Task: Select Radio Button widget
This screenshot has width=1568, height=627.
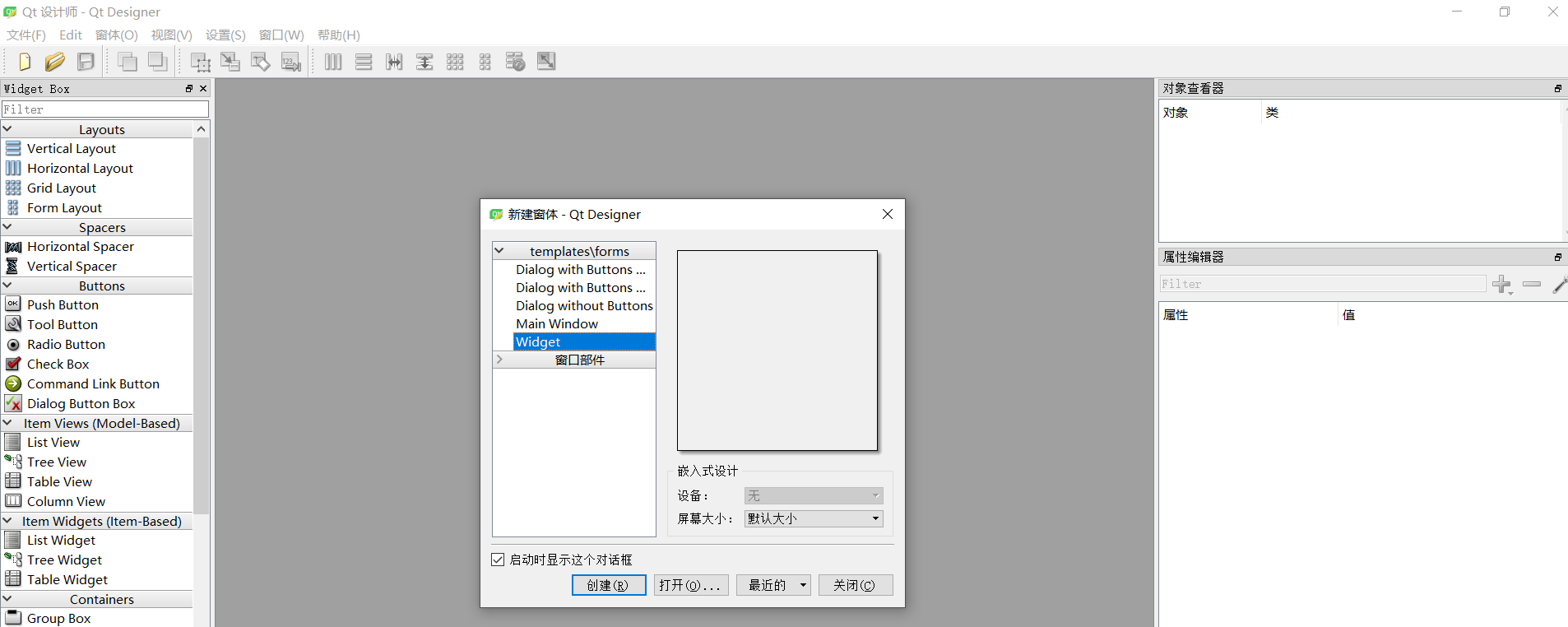Action: tap(66, 344)
